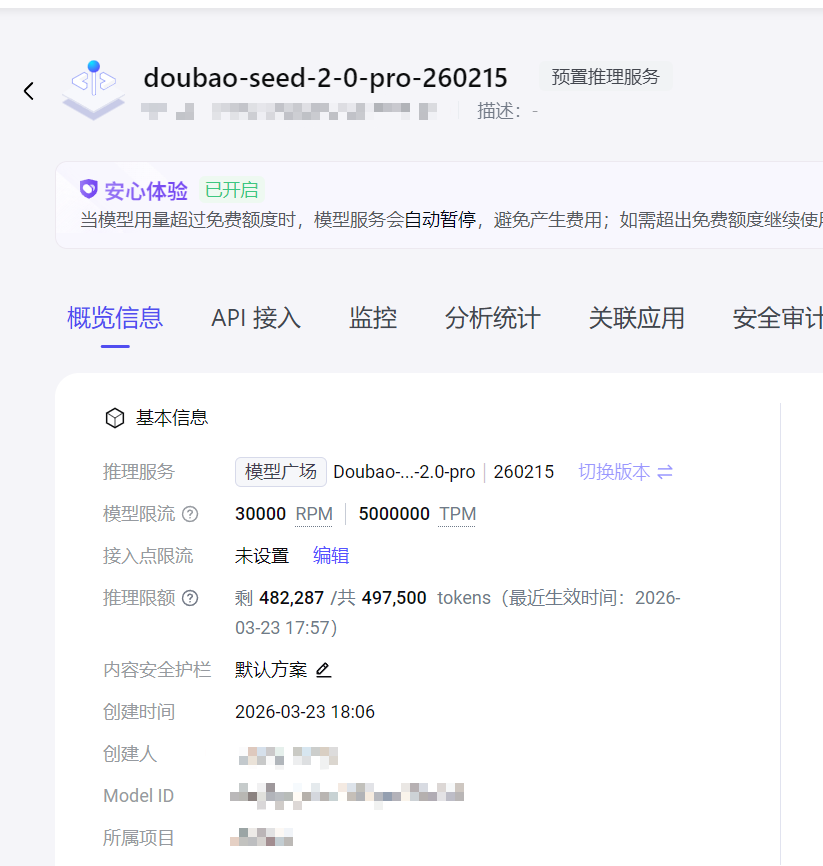Click the 安心体验 heading text
This screenshot has height=866, width=823.
coord(146,191)
